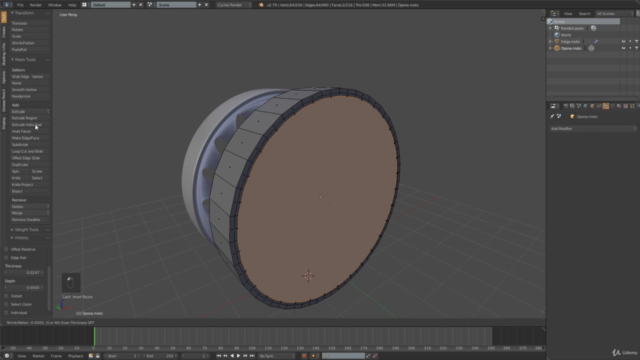Toggle visibility eye for Felge moto
Screen dimensions: 640x360
point(623,42)
